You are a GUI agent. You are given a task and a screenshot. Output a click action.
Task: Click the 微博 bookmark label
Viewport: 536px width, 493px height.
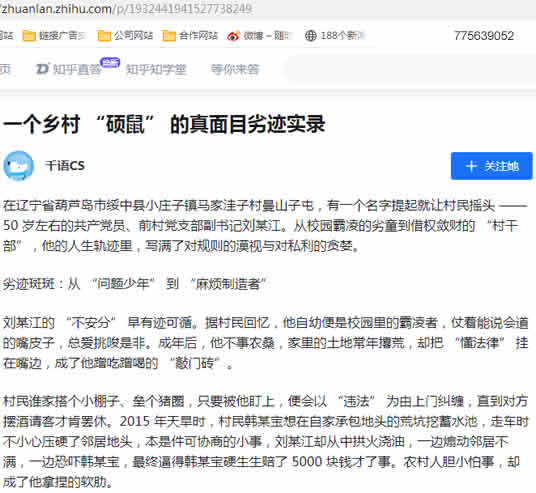pos(267,36)
